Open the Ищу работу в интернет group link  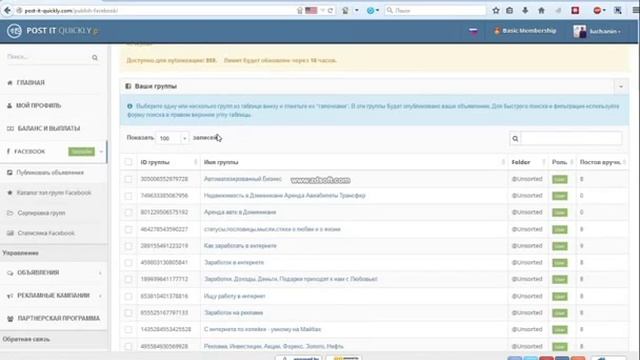(x=235, y=296)
